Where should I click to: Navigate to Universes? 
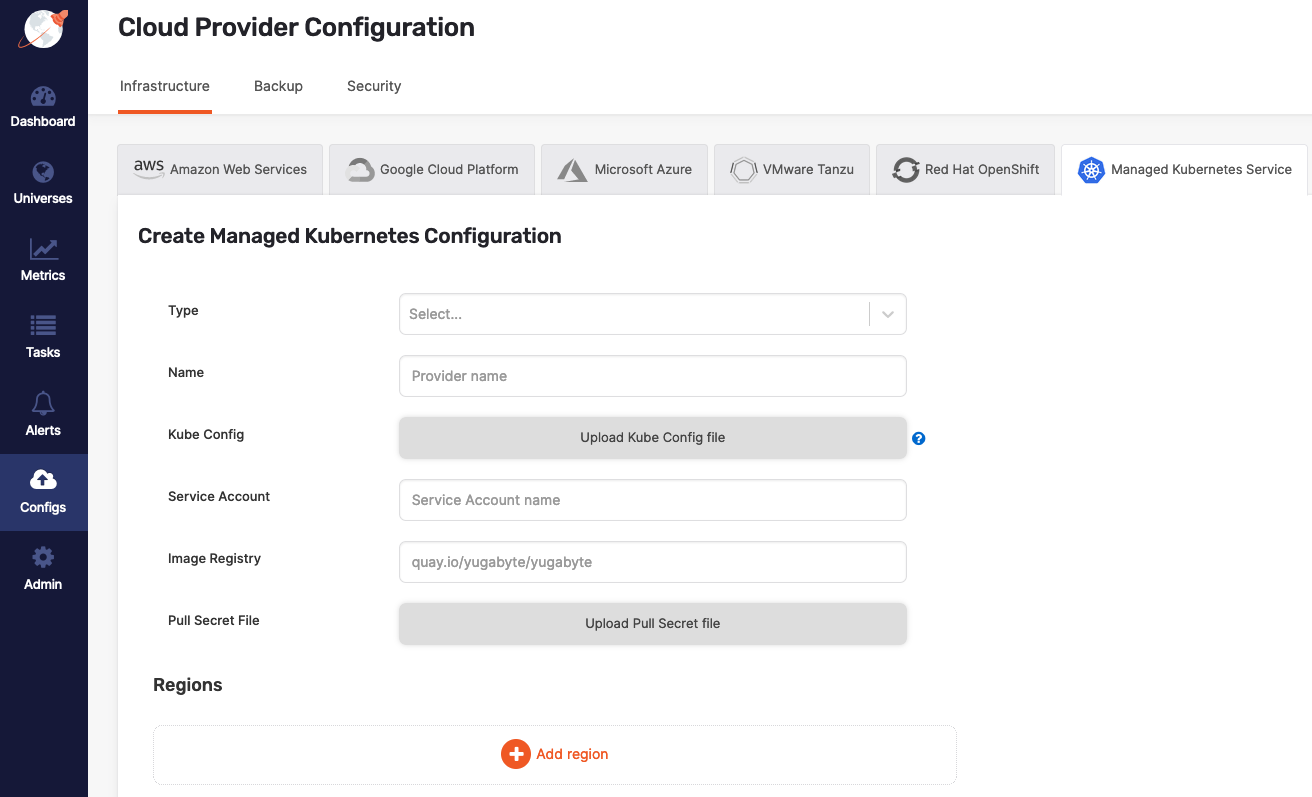click(x=43, y=182)
